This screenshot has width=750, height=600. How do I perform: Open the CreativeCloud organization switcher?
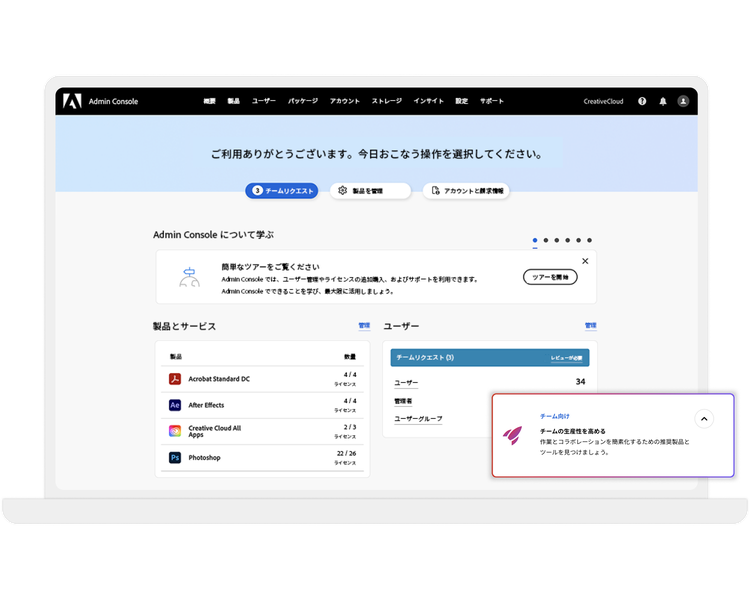603,101
